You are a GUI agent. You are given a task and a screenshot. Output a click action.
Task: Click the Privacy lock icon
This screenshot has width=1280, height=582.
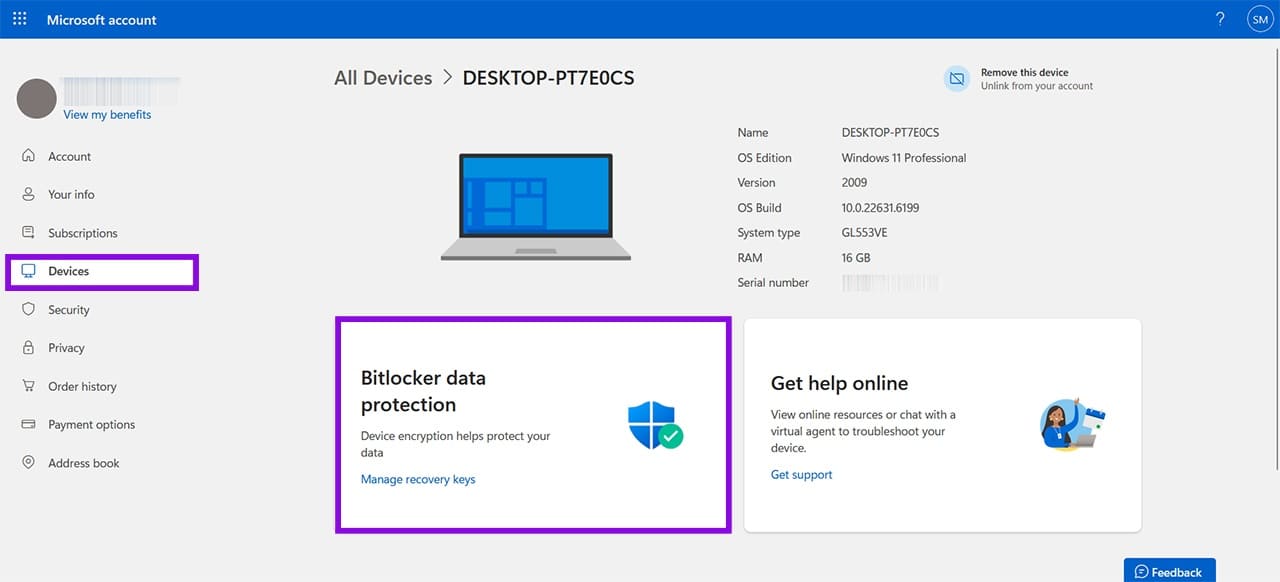(28, 348)
